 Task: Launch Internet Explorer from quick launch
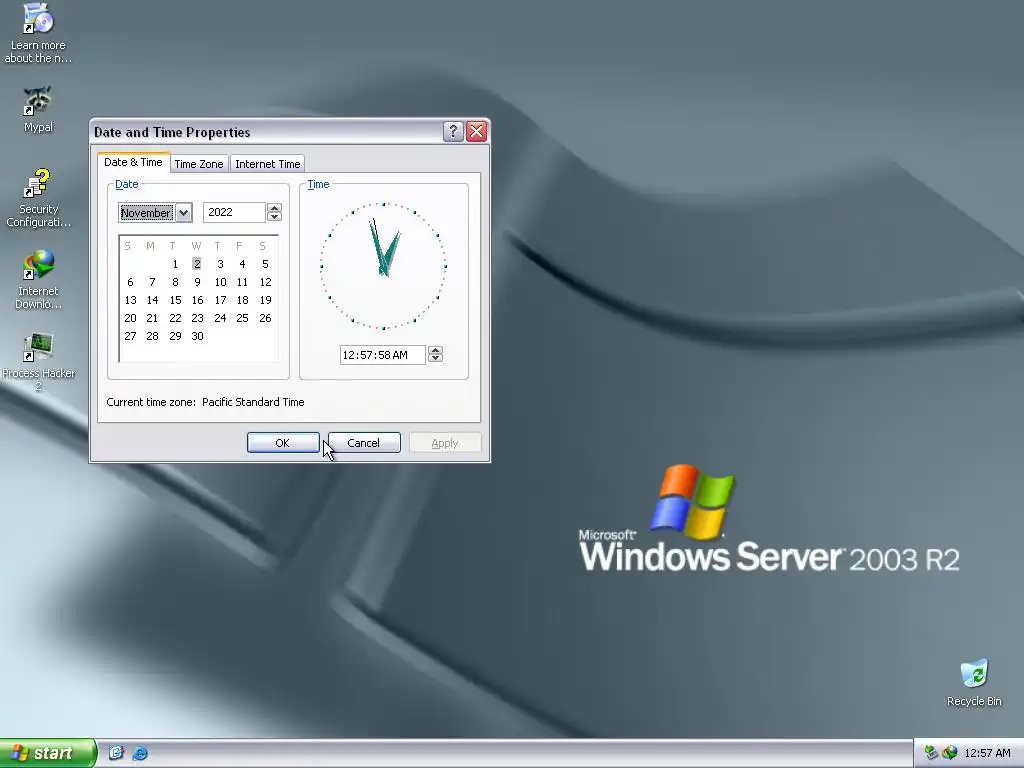tap(140, 753)
